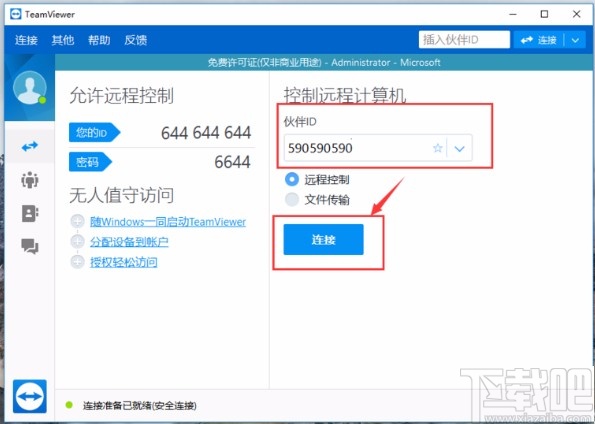Open the Meeting sidebar icon
This screenshot has height=424, width=595.
[30, 180]
